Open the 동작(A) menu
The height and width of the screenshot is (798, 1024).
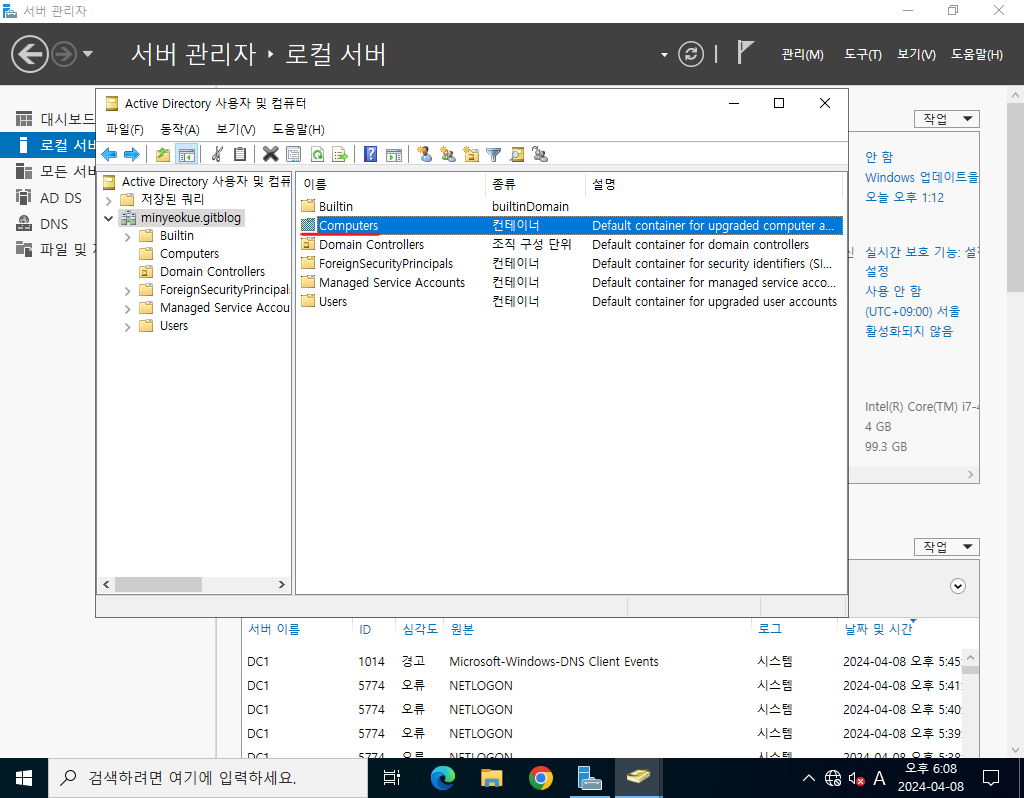coord(180,129)
